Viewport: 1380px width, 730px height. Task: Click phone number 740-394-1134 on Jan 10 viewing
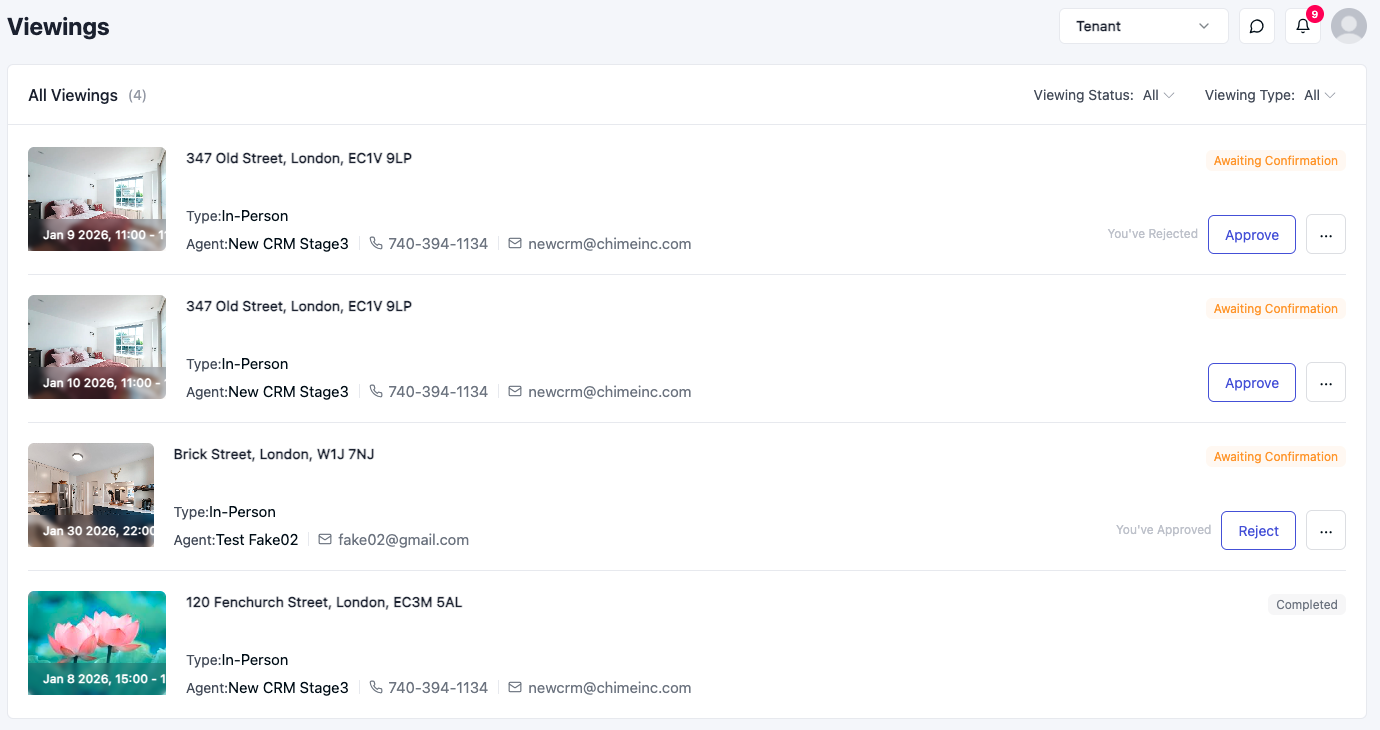pos(438,392)
